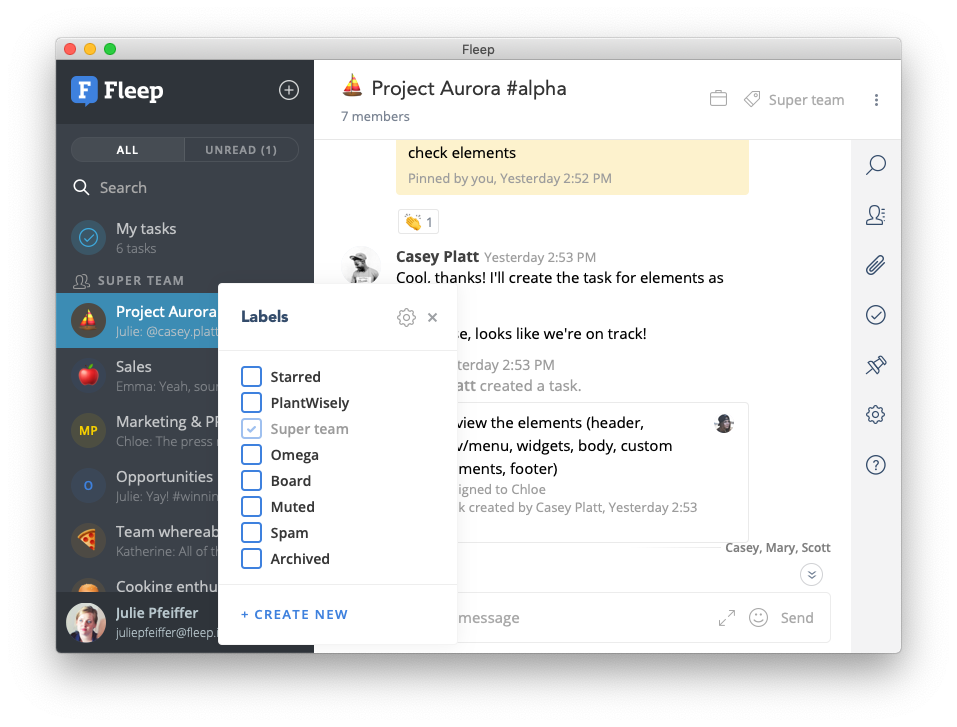957x727 pixels.
Task: Select the Project Aurora conversation
Action: (137, 320)
